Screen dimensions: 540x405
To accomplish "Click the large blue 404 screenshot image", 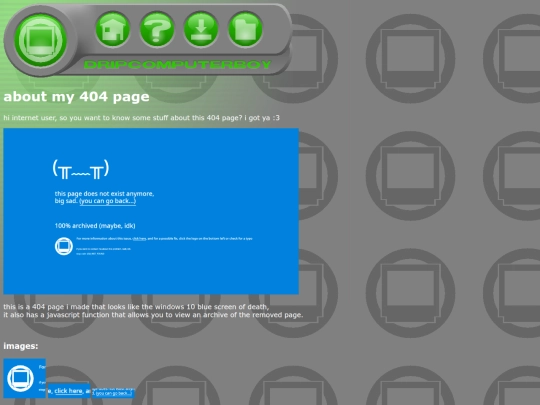I will pos(151,211).
